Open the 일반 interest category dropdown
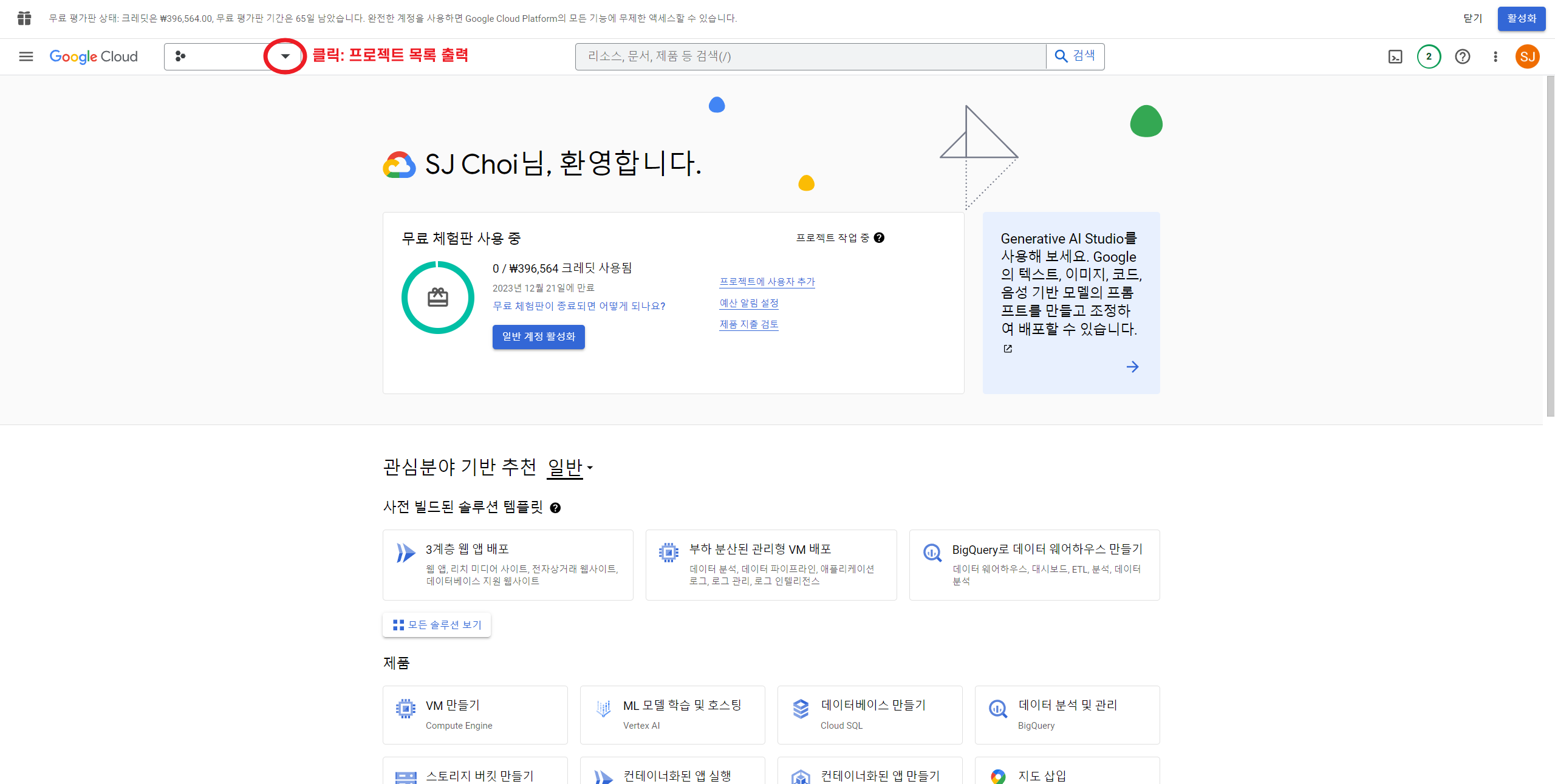 569,467
